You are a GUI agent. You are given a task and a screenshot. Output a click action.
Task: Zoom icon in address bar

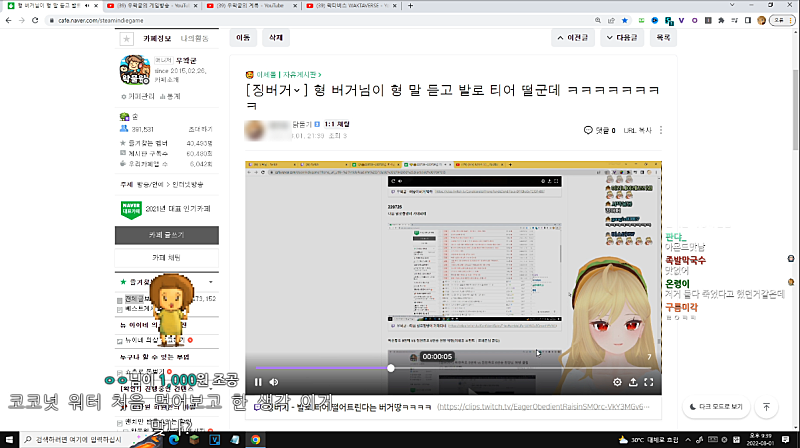(597, 20)
